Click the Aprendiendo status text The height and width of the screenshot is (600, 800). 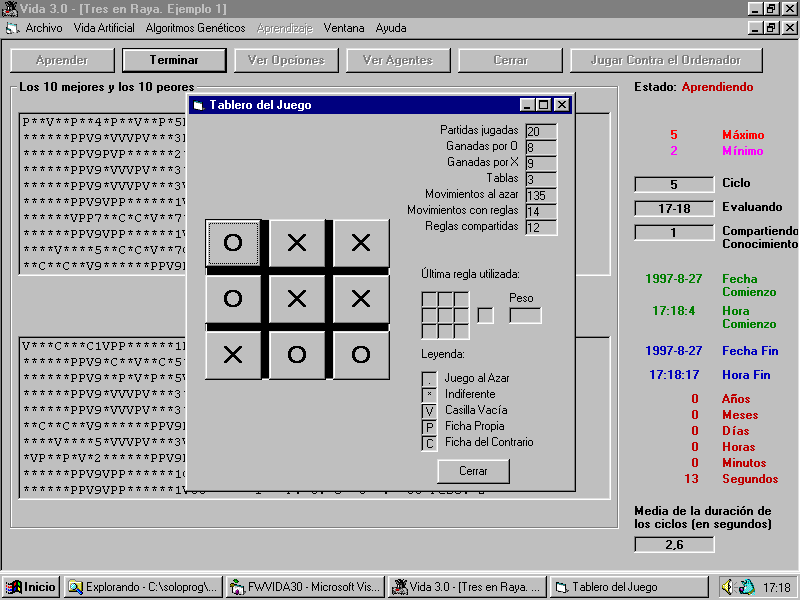(717, 87)
